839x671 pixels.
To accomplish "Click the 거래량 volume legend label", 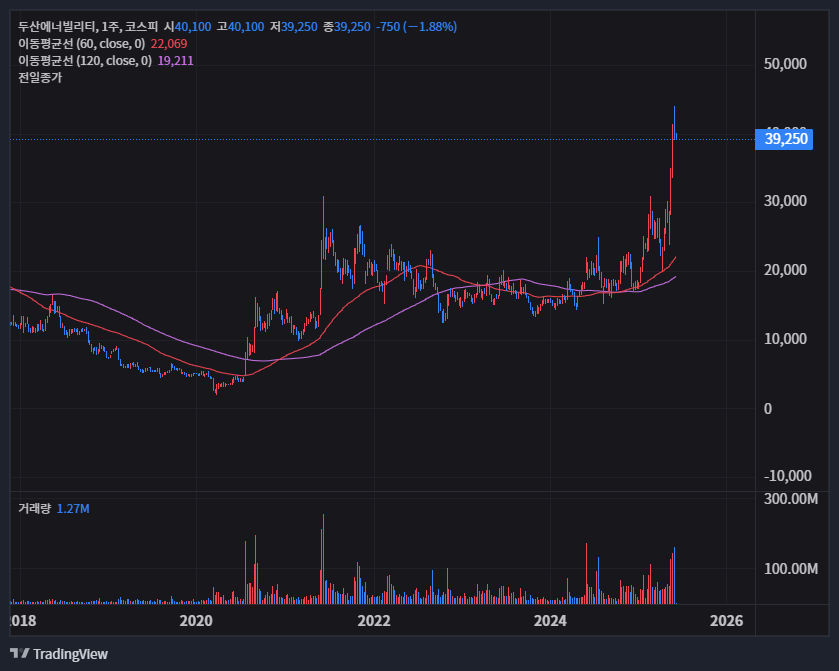I will (x=35, y=508).
